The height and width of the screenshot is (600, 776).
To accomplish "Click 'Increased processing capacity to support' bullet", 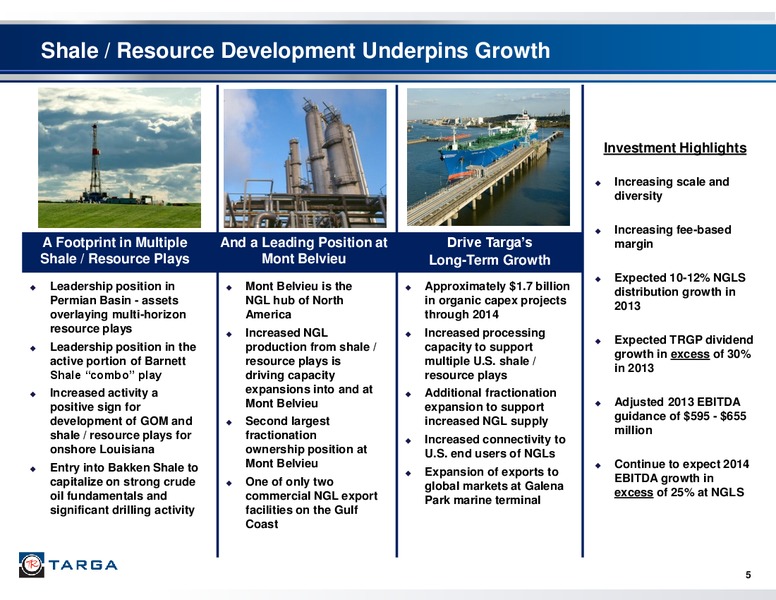I will pyautogui.click(x=485, y=354).
